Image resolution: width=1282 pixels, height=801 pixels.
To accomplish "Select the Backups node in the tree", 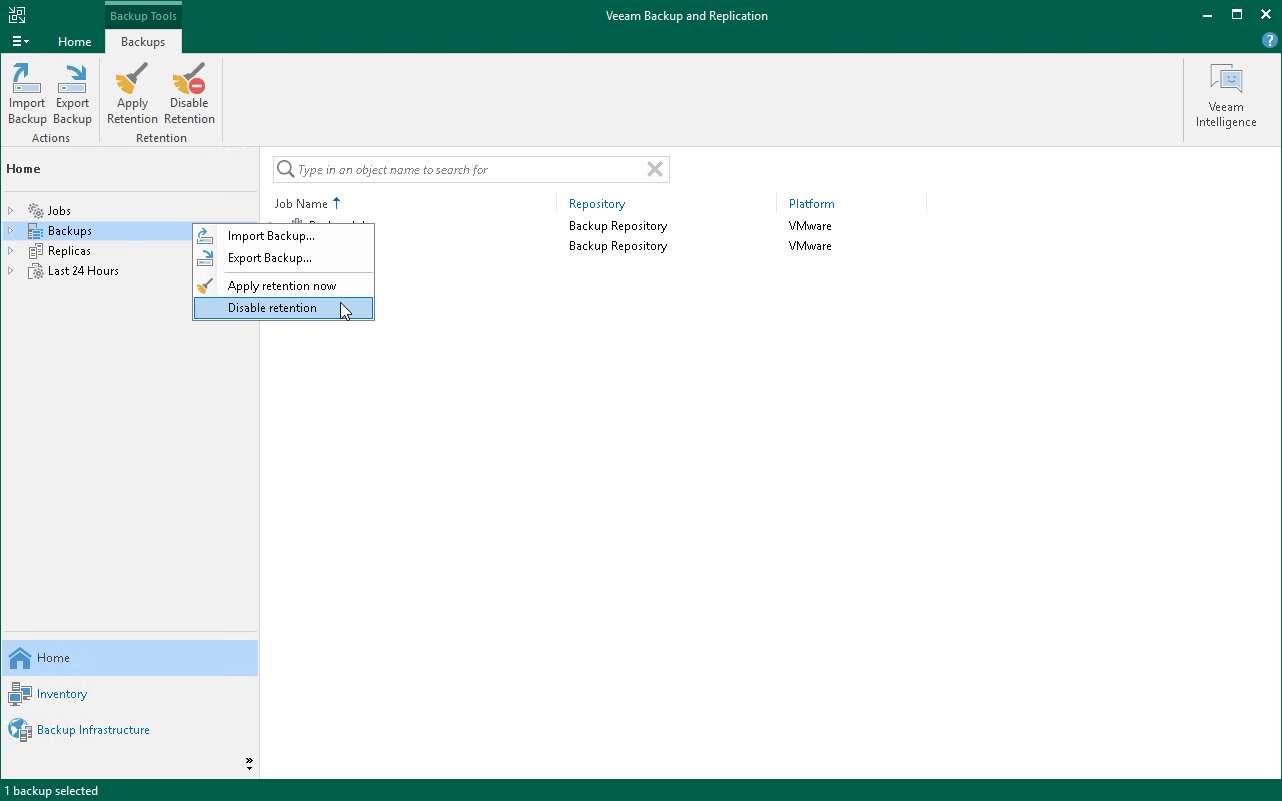I will tap(69, 231).
